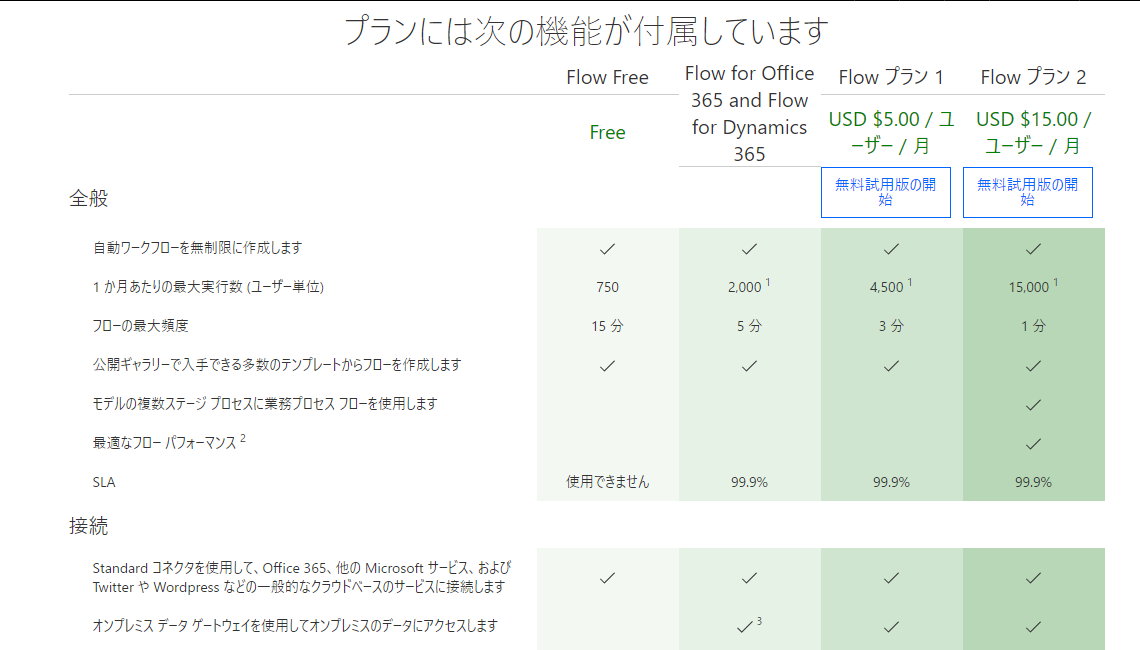Click the 15 分 frequency value

(607, 326)
